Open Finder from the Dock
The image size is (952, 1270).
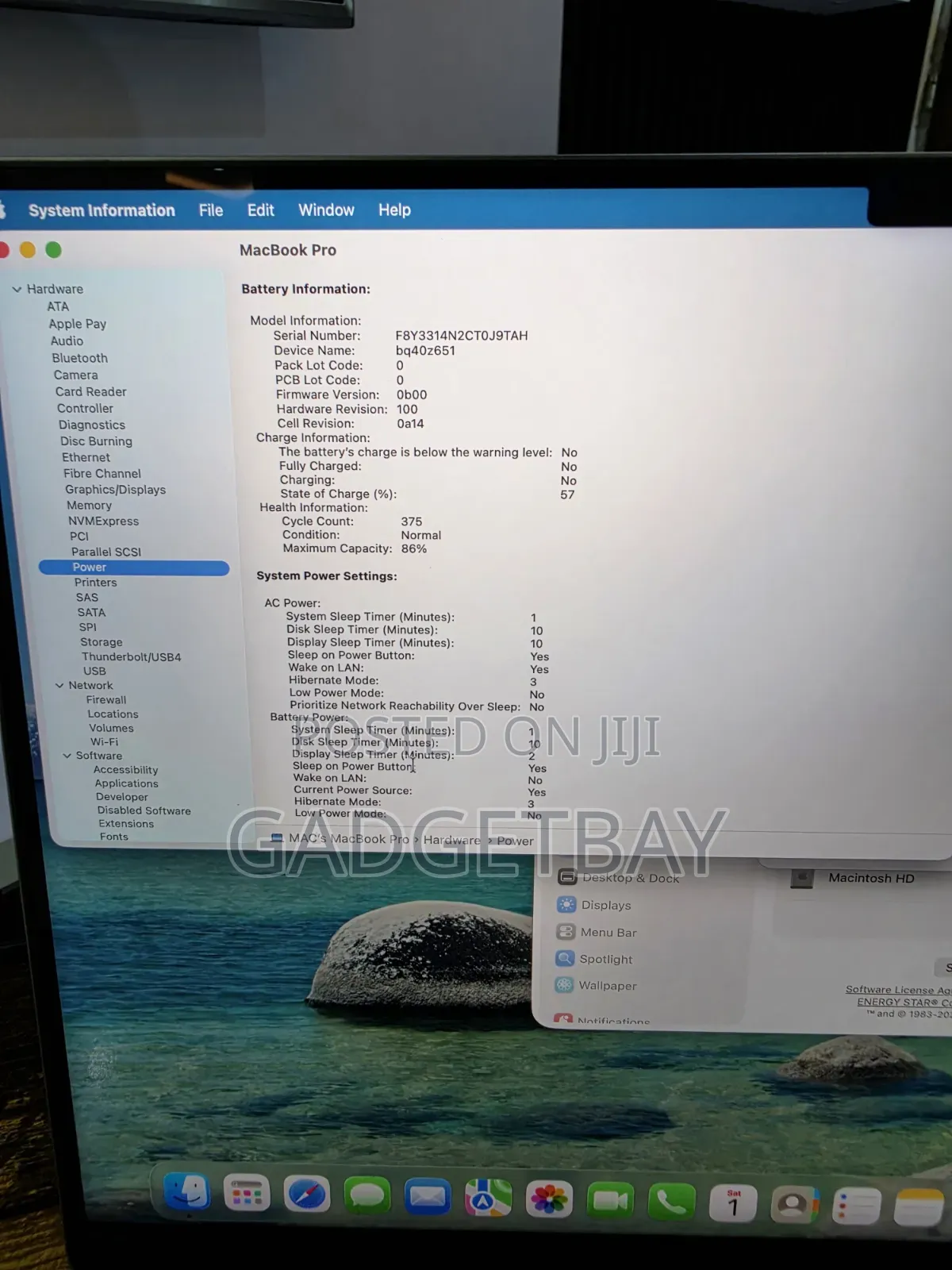pos(187,1193)
